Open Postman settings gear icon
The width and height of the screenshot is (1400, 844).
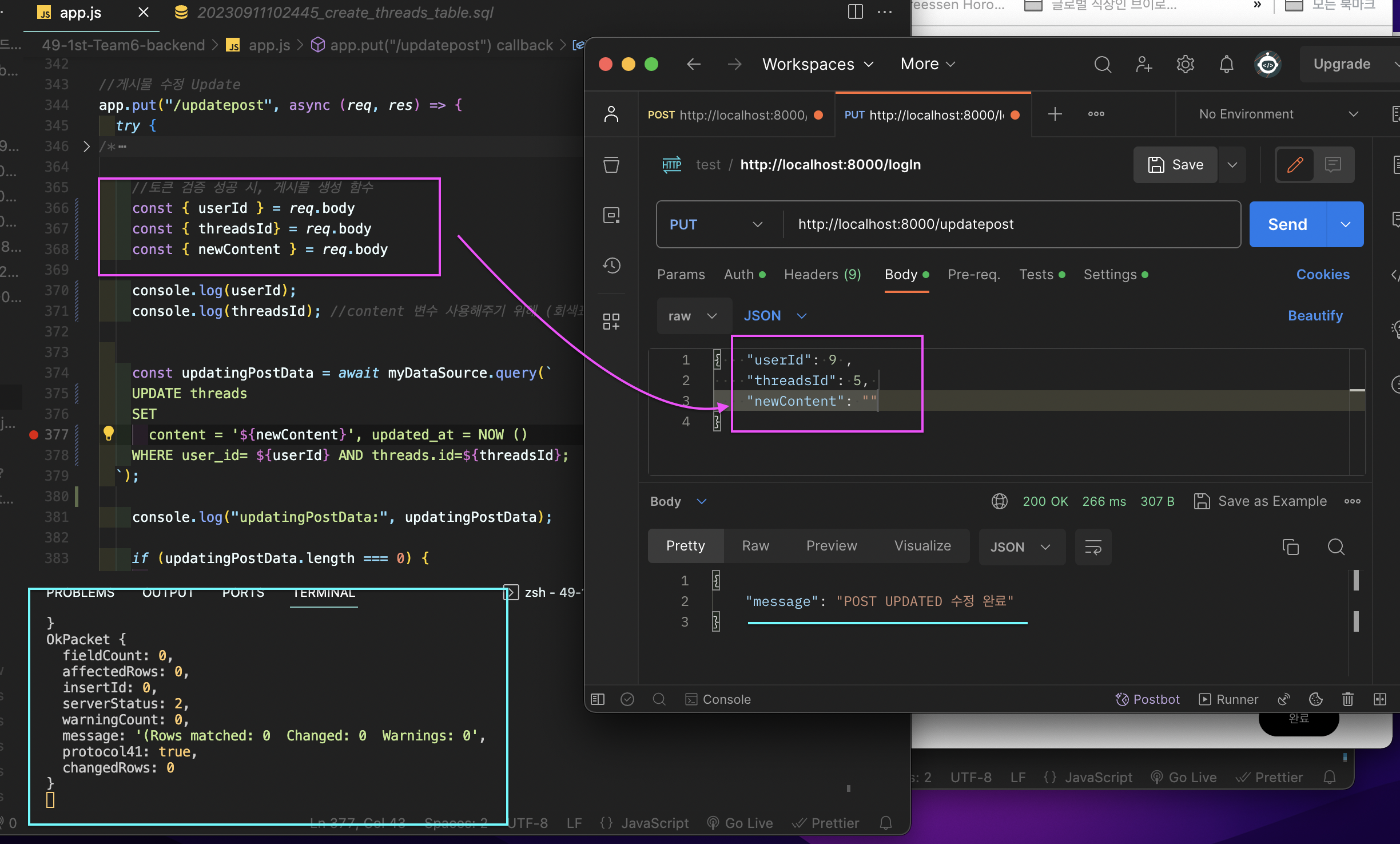pos(1185,65)
